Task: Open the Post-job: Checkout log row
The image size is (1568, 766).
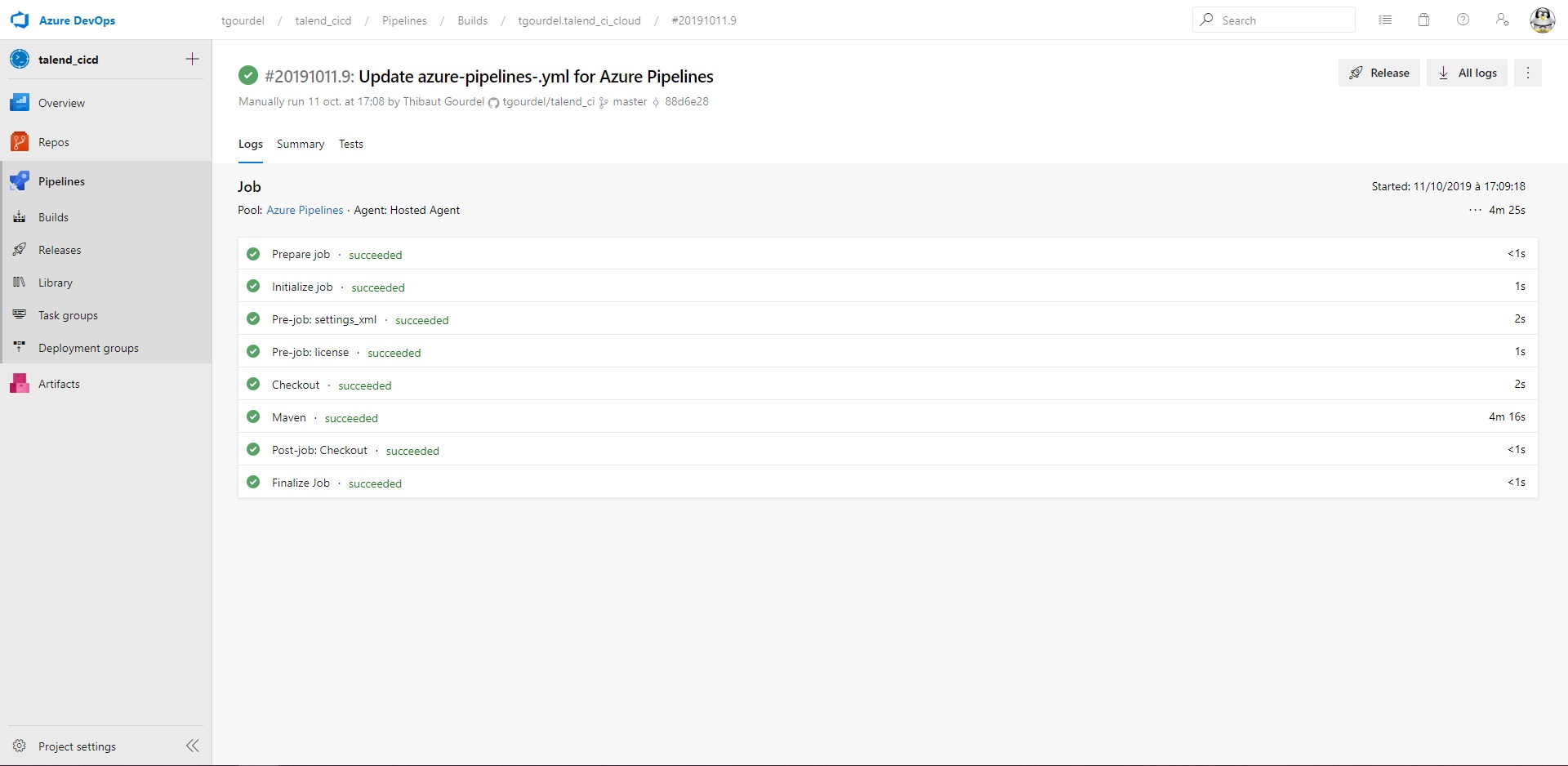Action: [888, 450]
